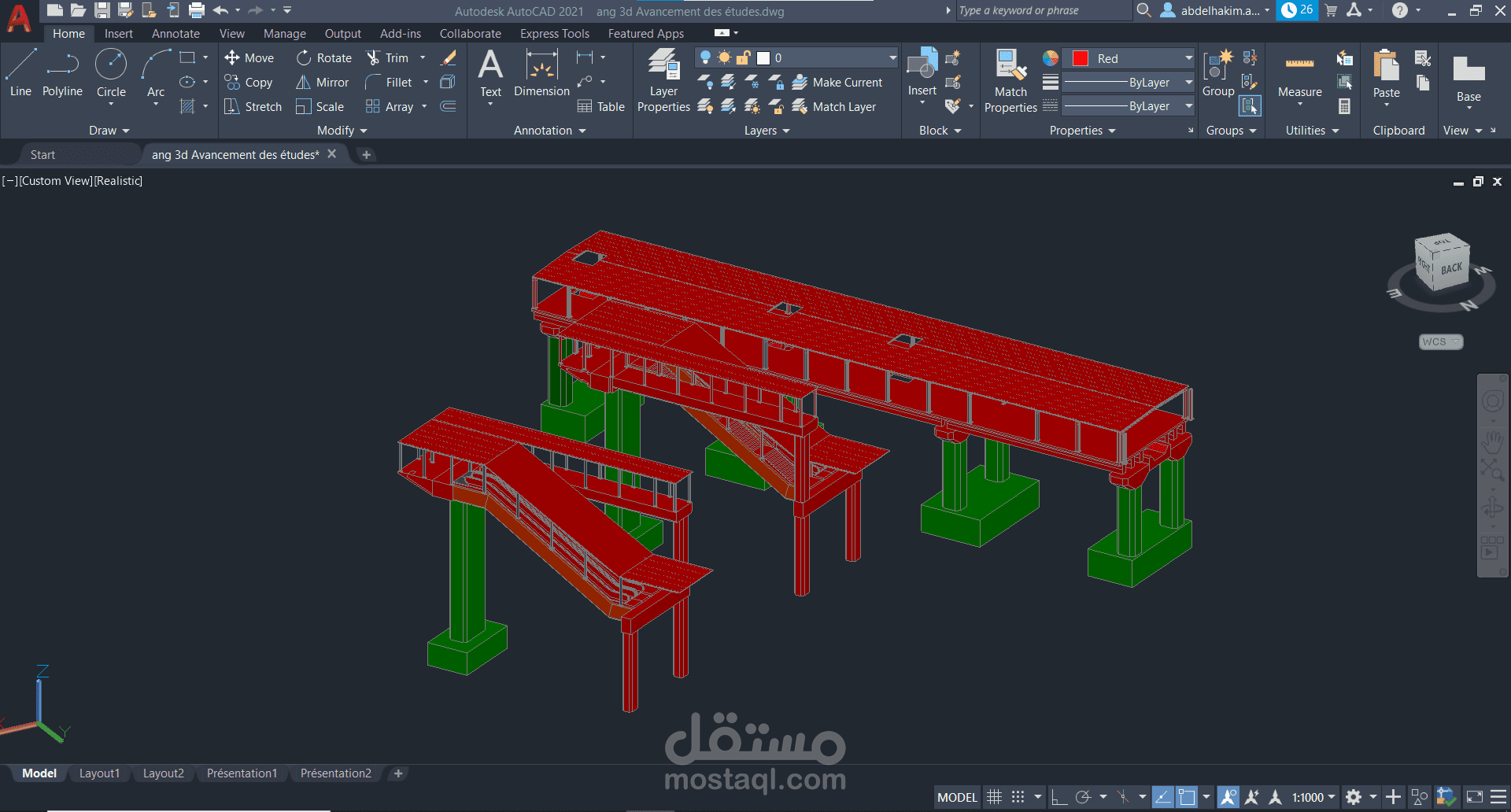
Task: Pick the Arc tool
Action: tap(156, 72)
